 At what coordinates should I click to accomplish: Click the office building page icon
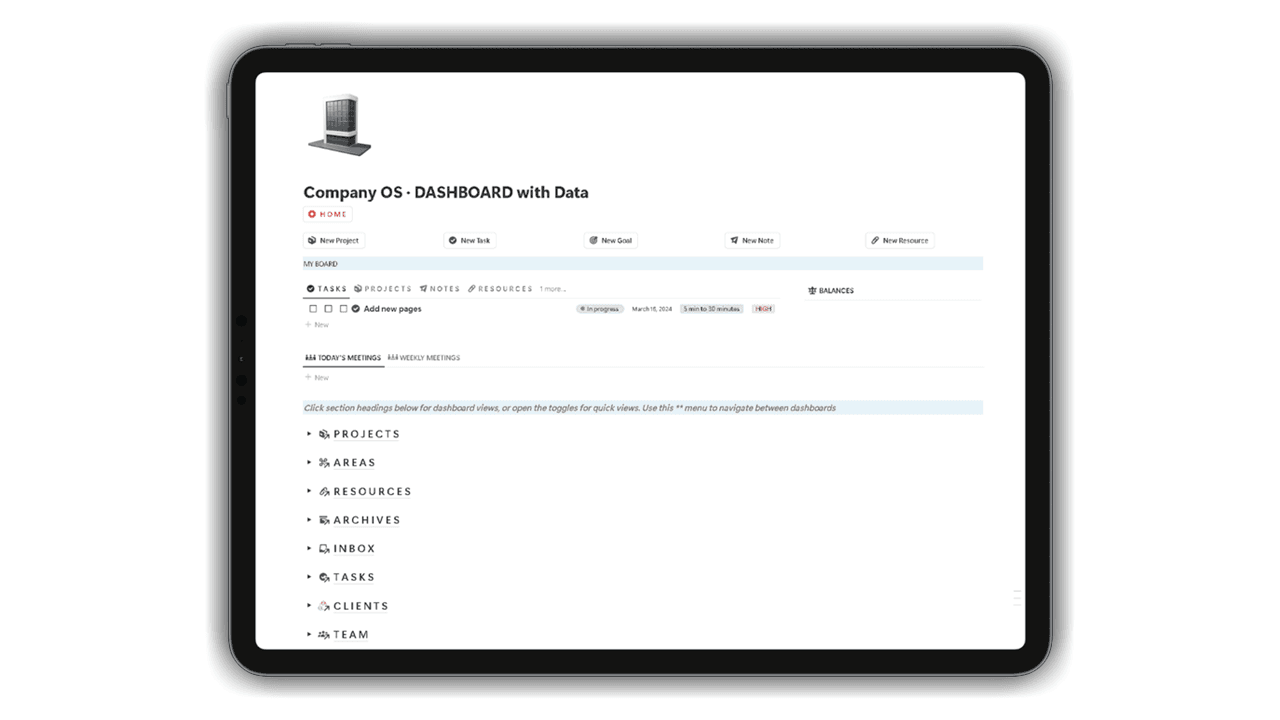pos(340,125)
